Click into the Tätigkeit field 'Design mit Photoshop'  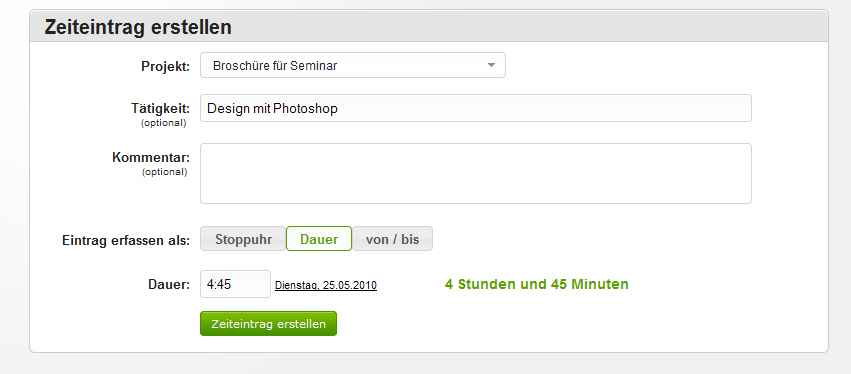pos(475,108)
